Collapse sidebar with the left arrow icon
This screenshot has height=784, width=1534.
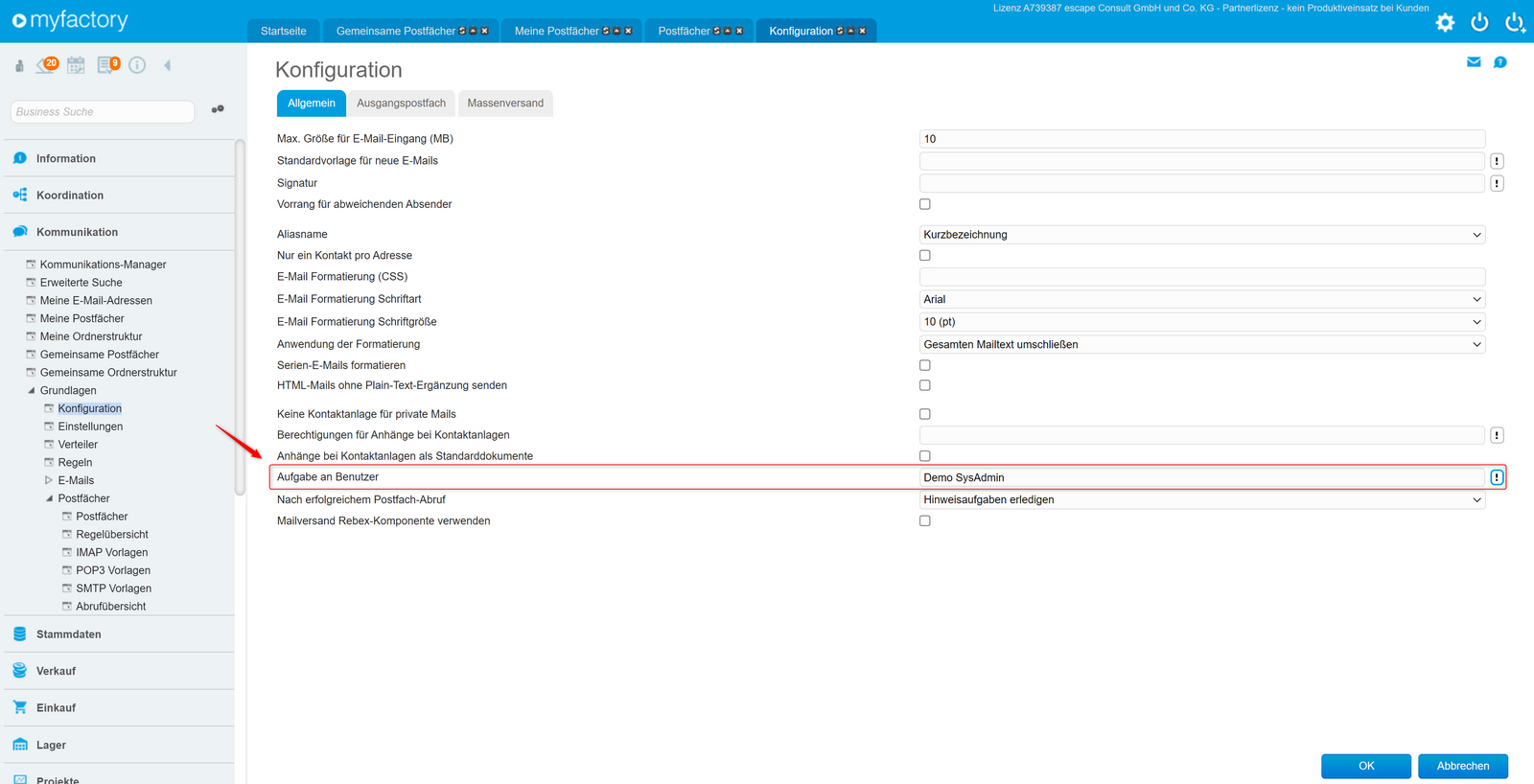(167, 65)
